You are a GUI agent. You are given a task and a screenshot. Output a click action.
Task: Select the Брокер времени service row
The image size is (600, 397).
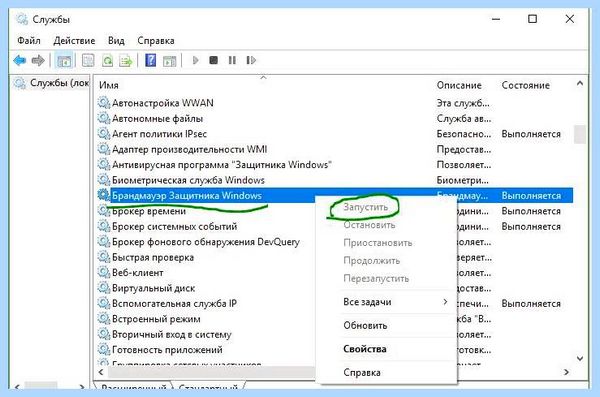tap(149, 211)
